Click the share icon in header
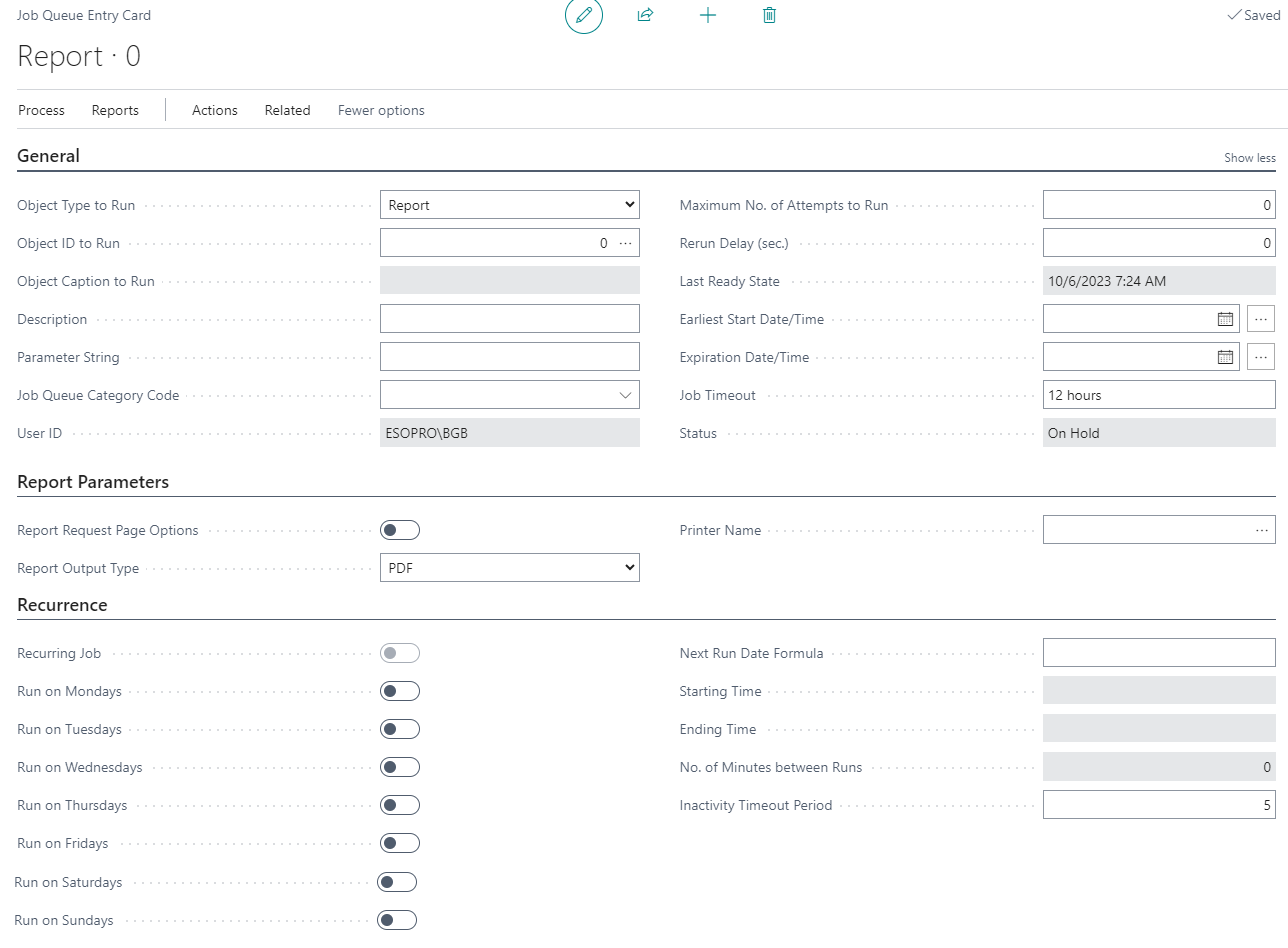This screenshot has height=948, width=1288. click(645, 16)
